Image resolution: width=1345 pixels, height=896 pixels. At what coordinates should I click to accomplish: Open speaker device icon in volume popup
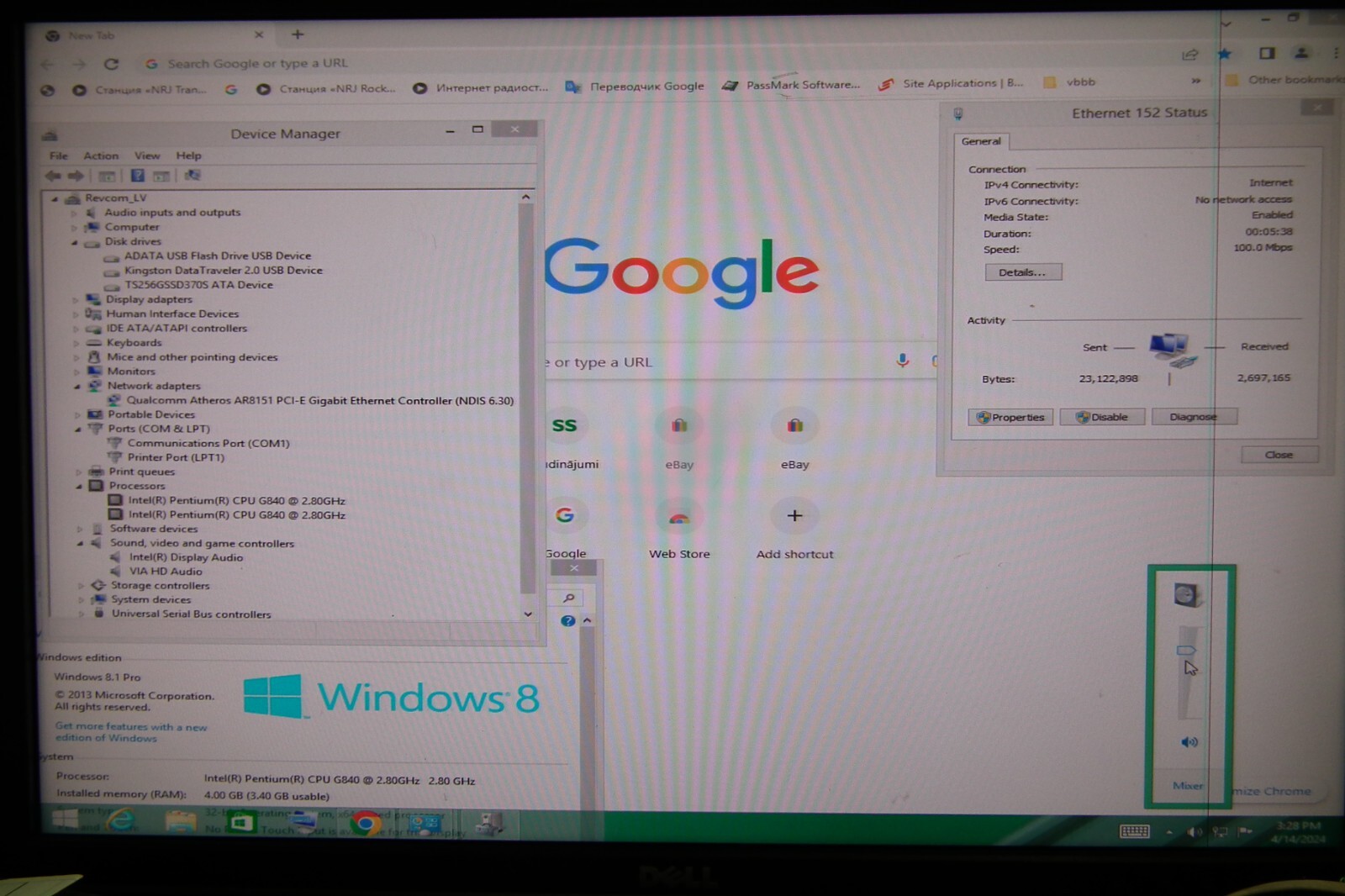click(1186, 595)
